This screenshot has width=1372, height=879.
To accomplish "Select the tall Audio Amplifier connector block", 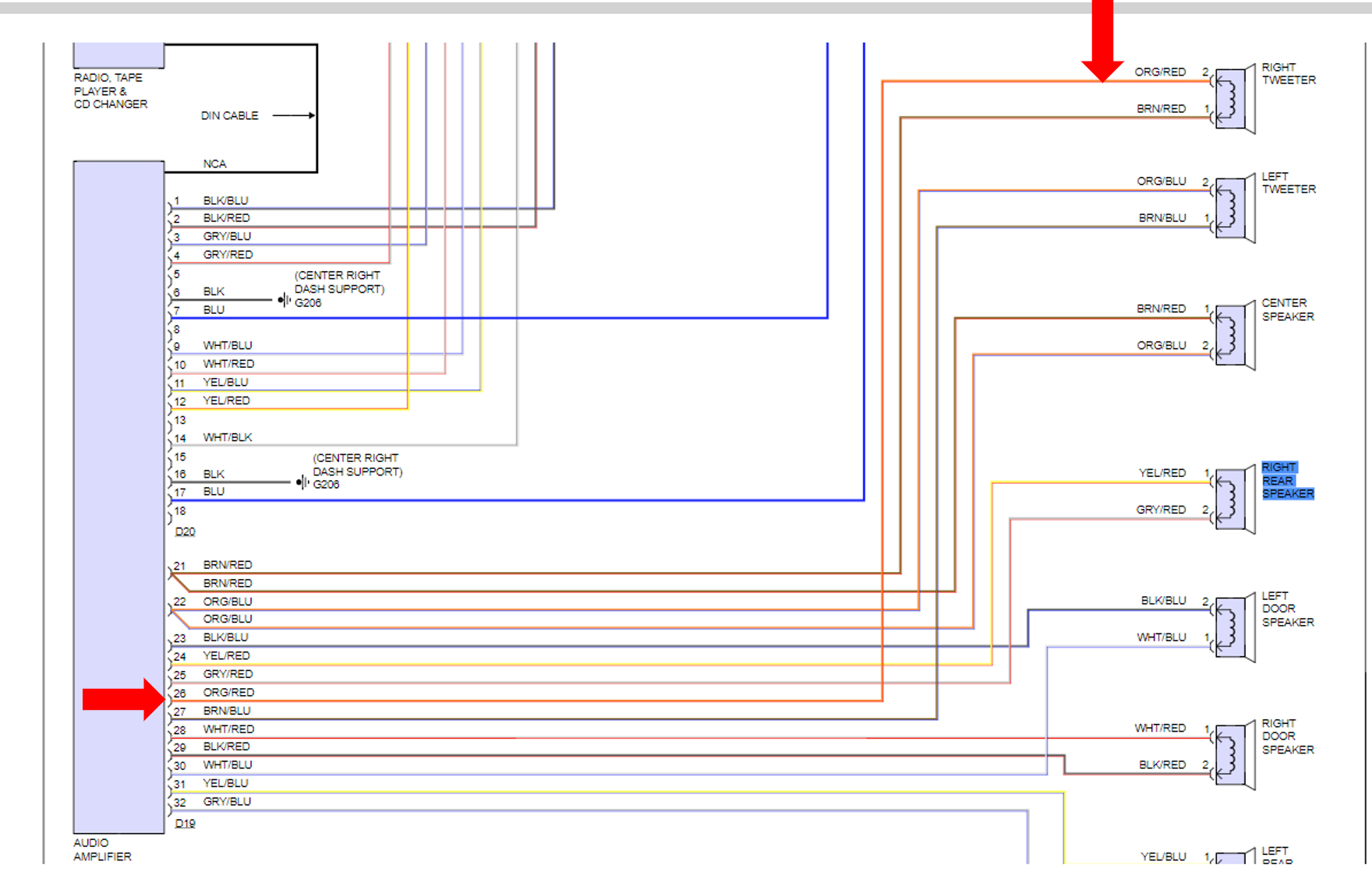I will pyautogui.click(x=118, y=497).
